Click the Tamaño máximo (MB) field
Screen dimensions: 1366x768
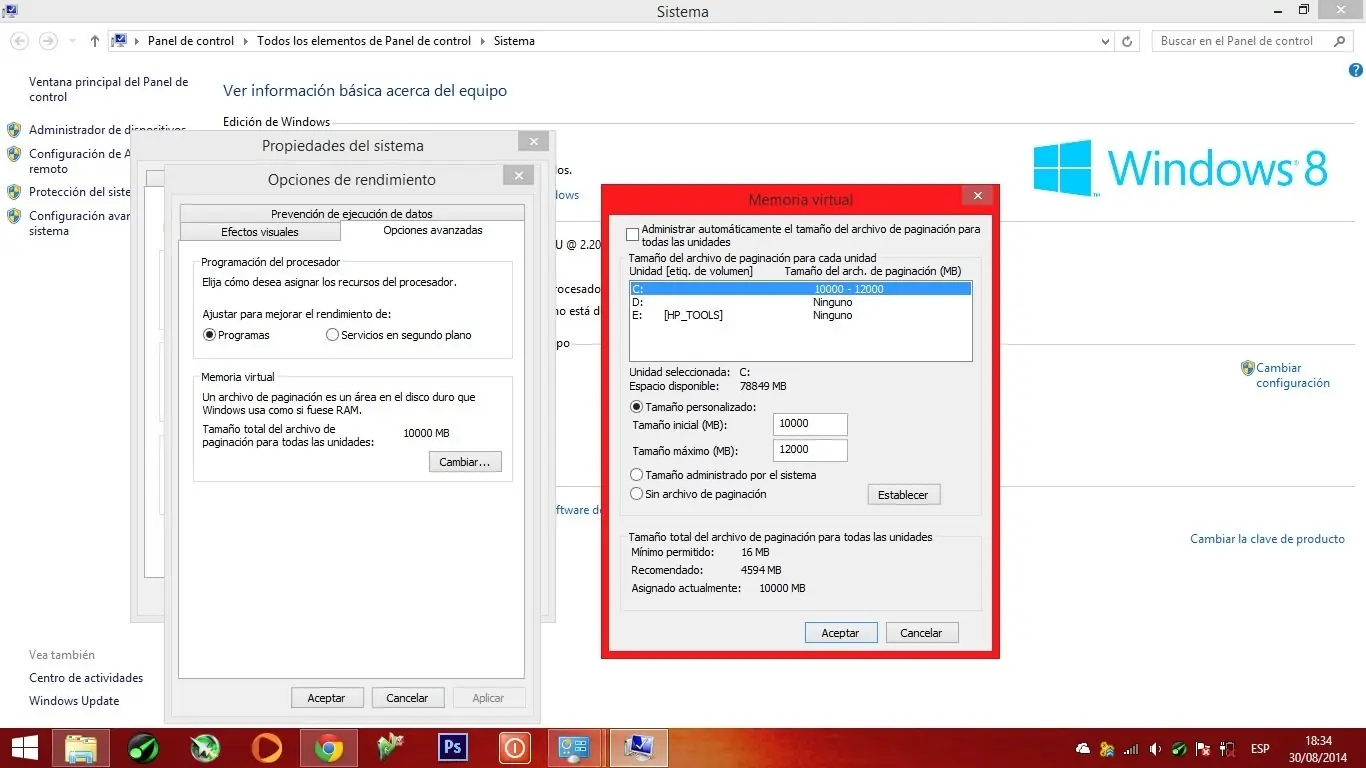tap(810, 450)
